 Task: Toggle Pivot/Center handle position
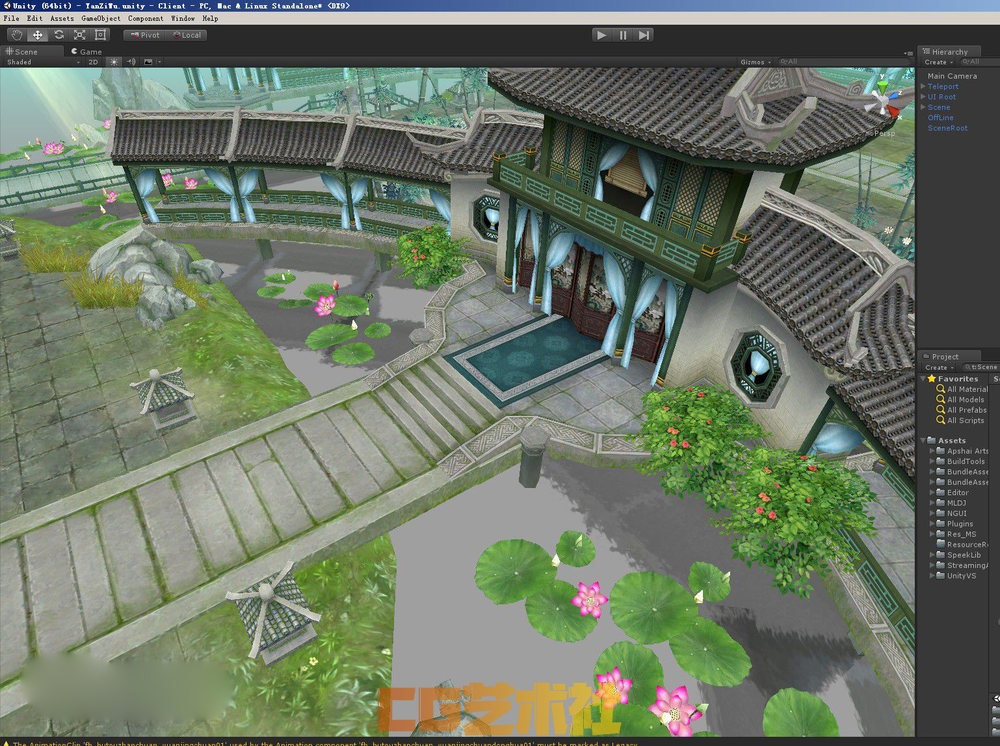[144, 35]
